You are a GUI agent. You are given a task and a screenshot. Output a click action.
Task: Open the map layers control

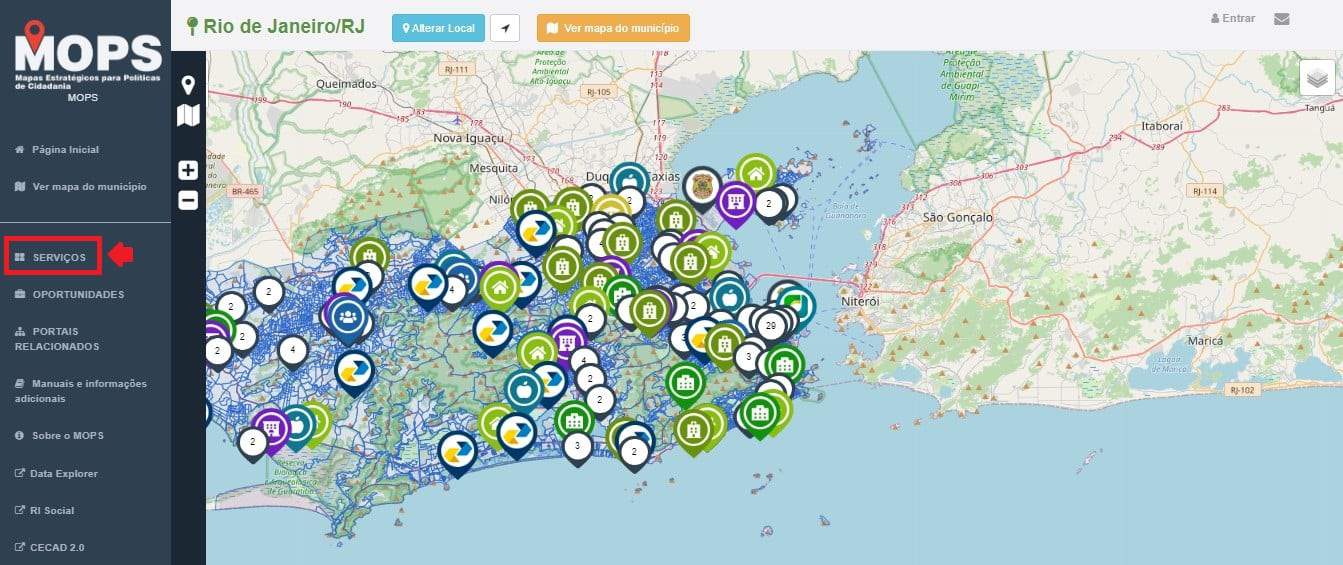(1317, 77)
